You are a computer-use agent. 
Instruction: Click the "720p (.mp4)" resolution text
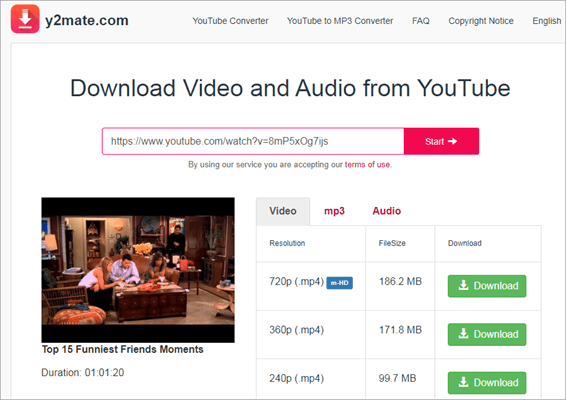296,282
